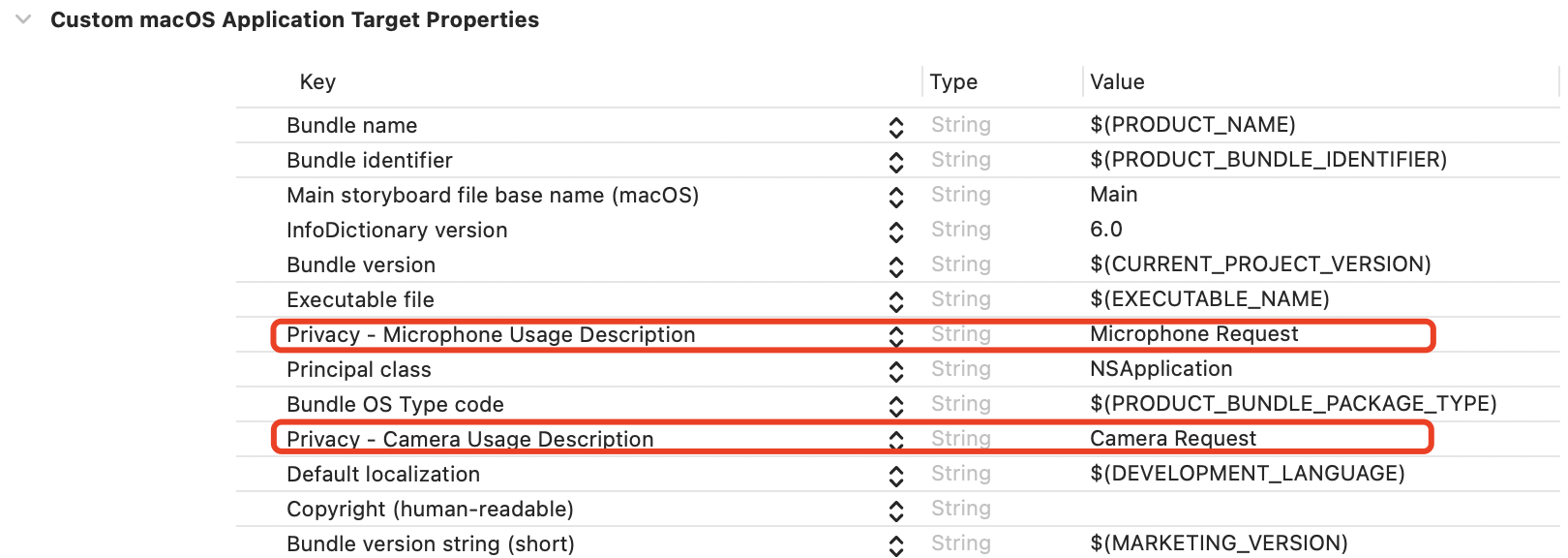Select the Default localization key row
This screenshot has width=1568, height=558.
click(x=383, y=474)
